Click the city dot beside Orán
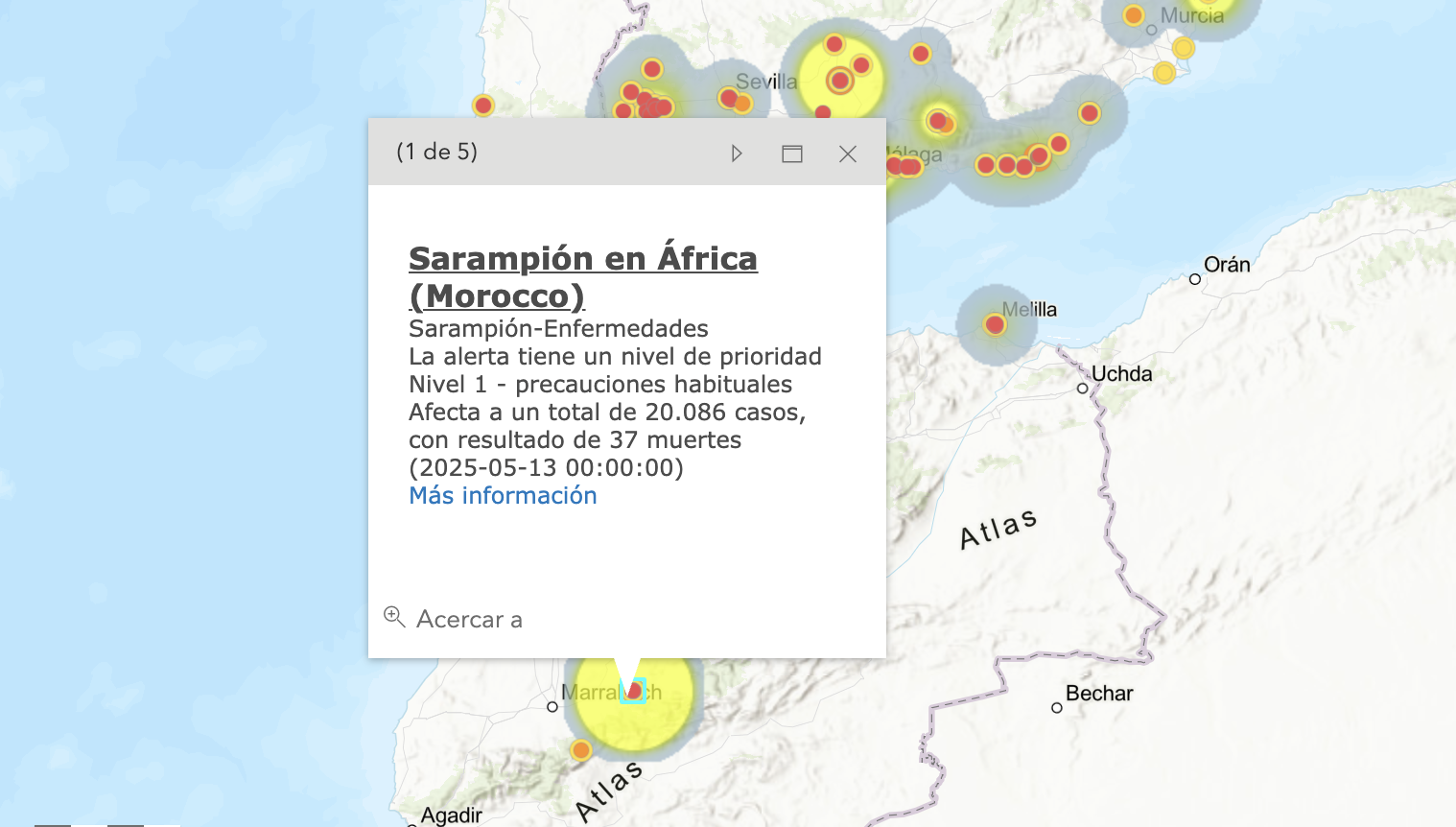The image size is (1456, 827). tap(1194, 279)
